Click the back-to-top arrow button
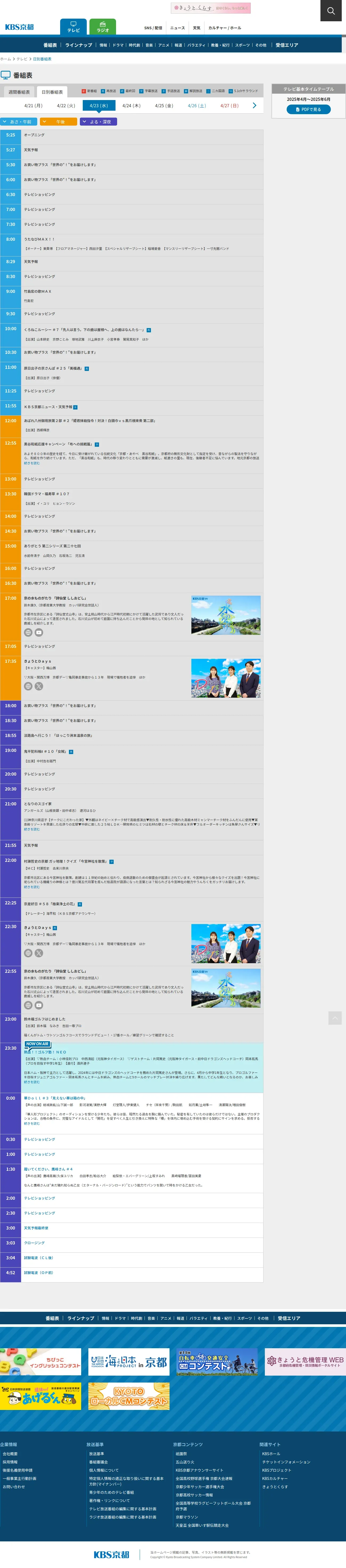 [x=335, y=1018]
